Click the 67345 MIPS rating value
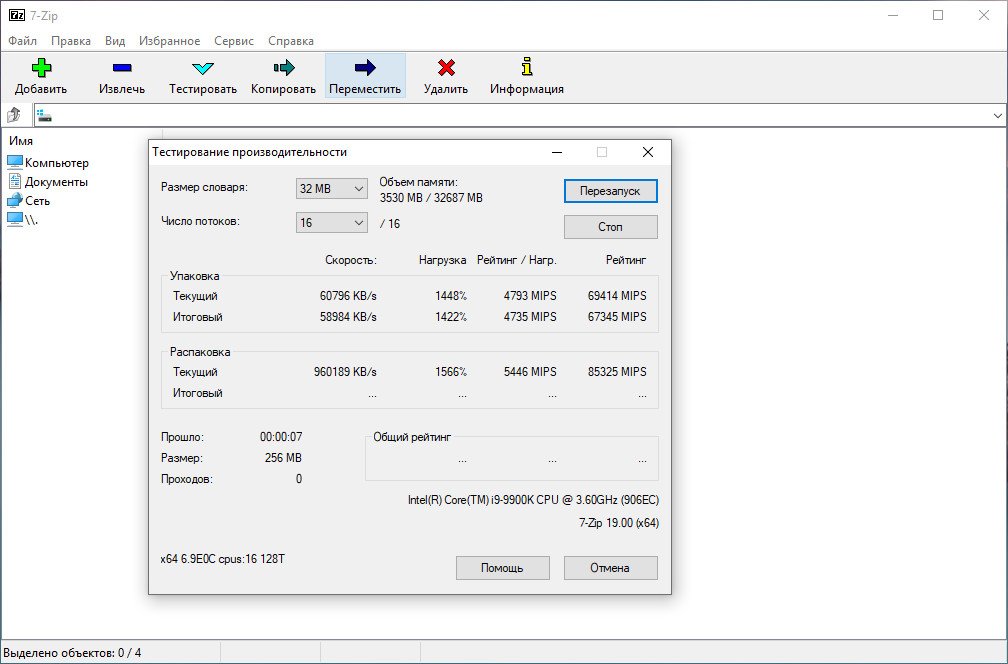Viewport: 1008px width, 664px height. [617, 316]
